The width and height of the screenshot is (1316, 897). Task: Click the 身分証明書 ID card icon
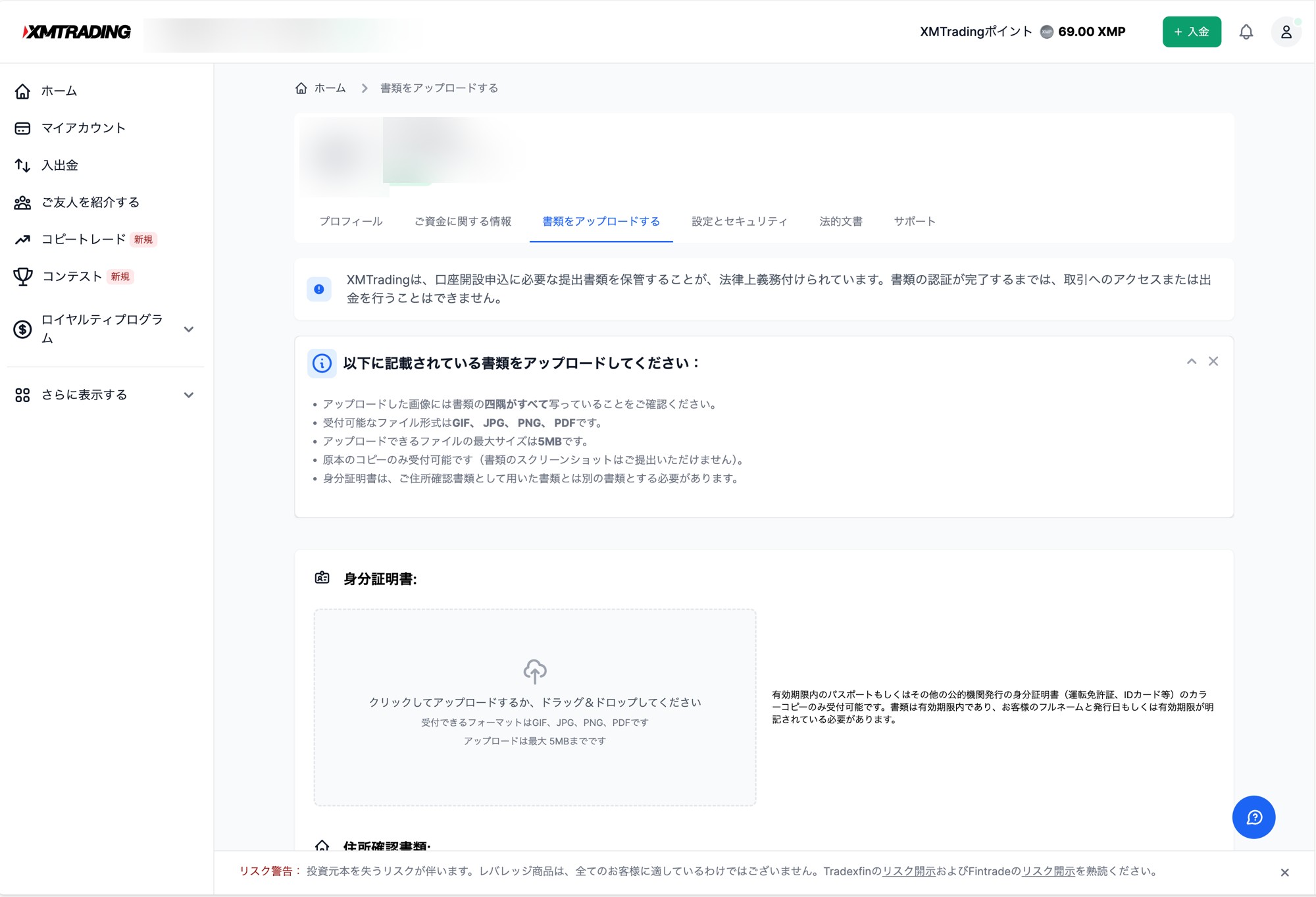point(322,578)
